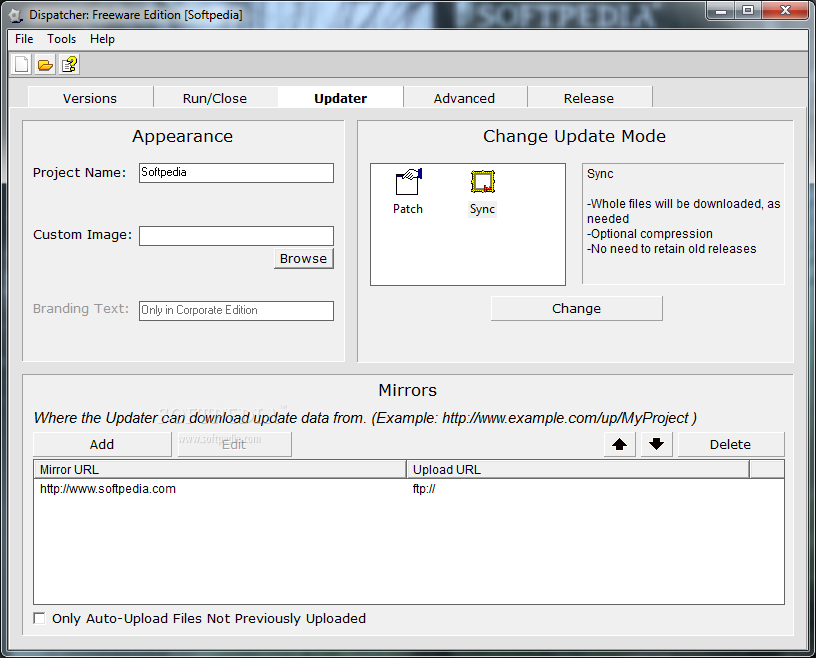Image resolution: width=816 pixels, height=658 pixels.
Task: Minimize the Dispatcher window
Action: pos(721,10)
